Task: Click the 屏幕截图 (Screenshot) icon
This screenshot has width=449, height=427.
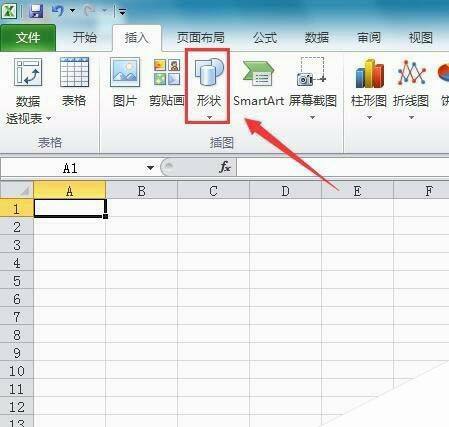Action: coord(311,72)
